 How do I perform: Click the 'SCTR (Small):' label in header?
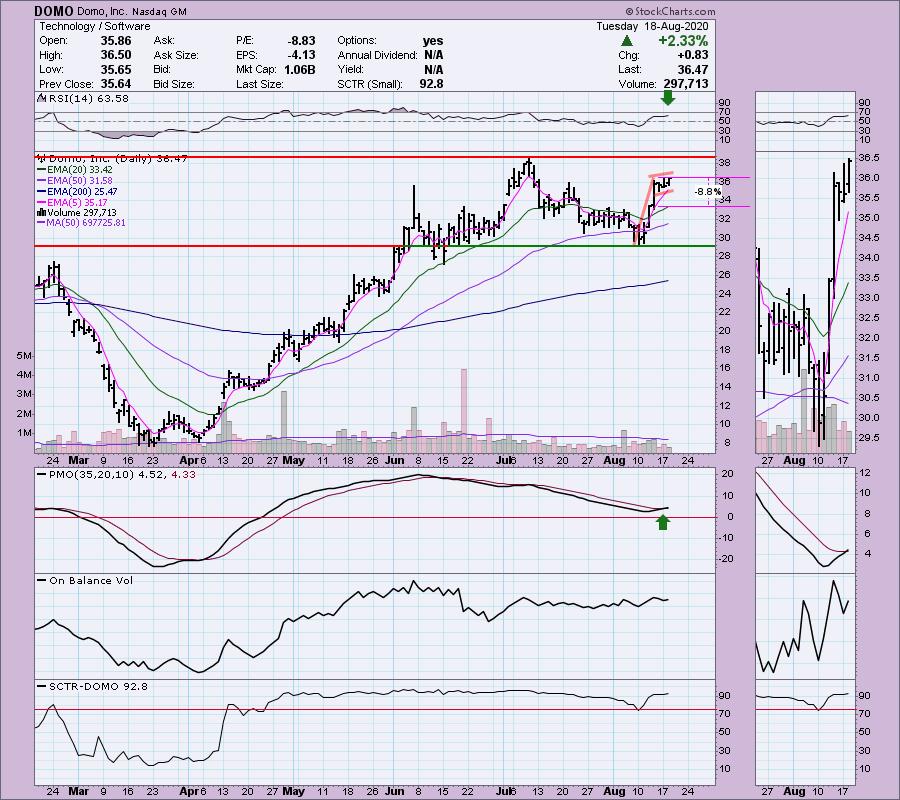coord(370,84)
